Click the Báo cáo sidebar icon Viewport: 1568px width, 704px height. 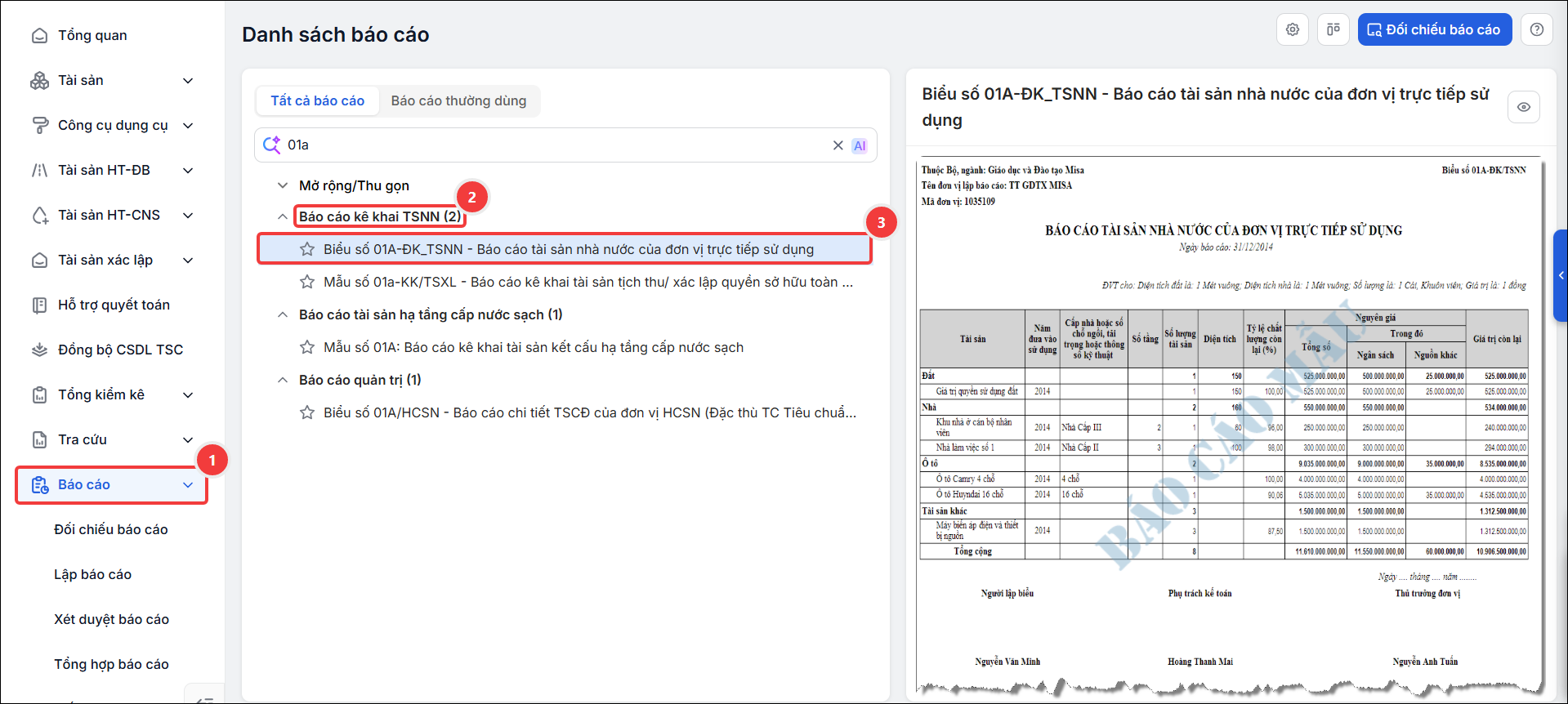point(39,485)
